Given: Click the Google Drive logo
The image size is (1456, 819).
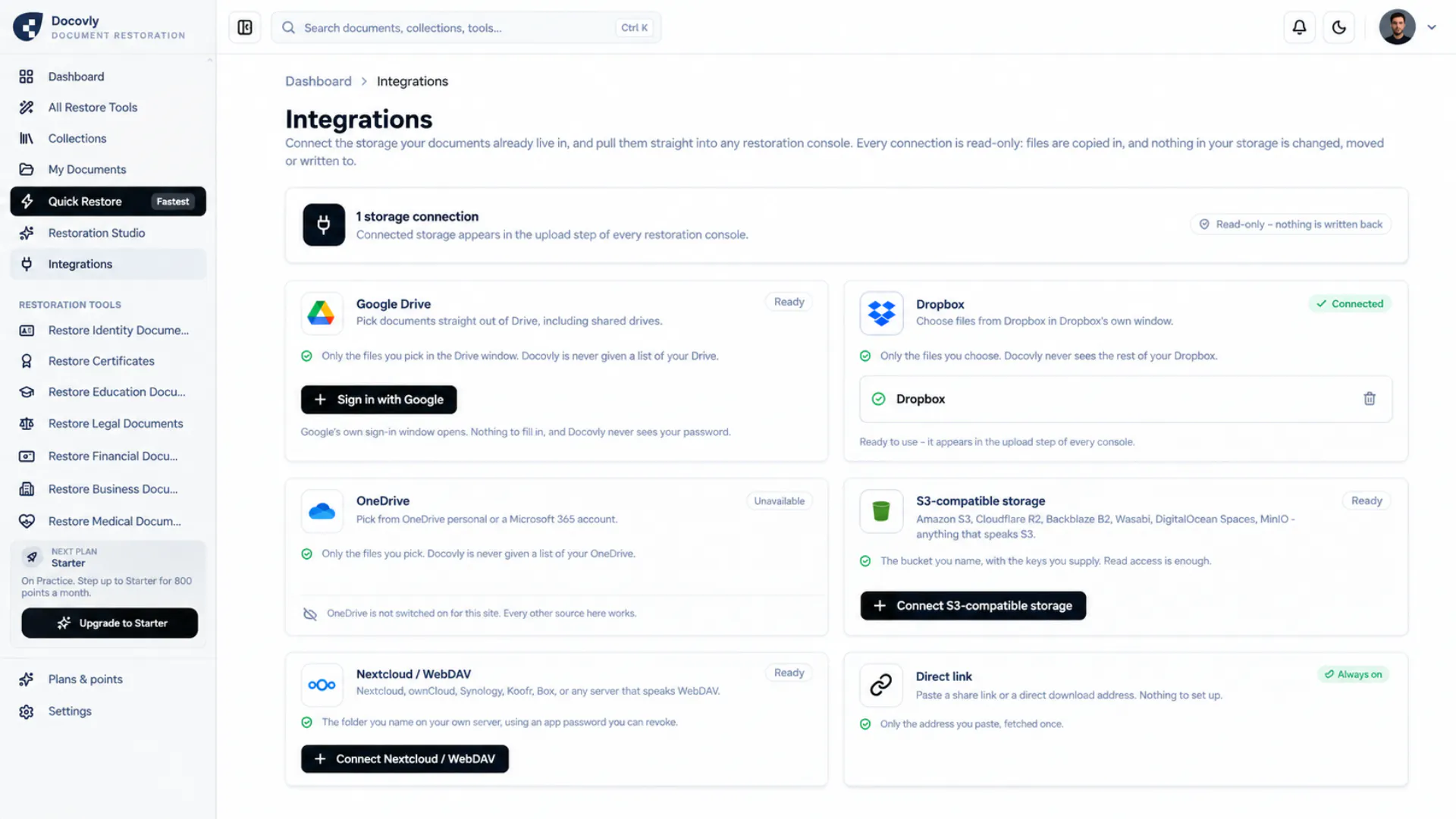Looking at the screenshot, I should pos(322,313).
